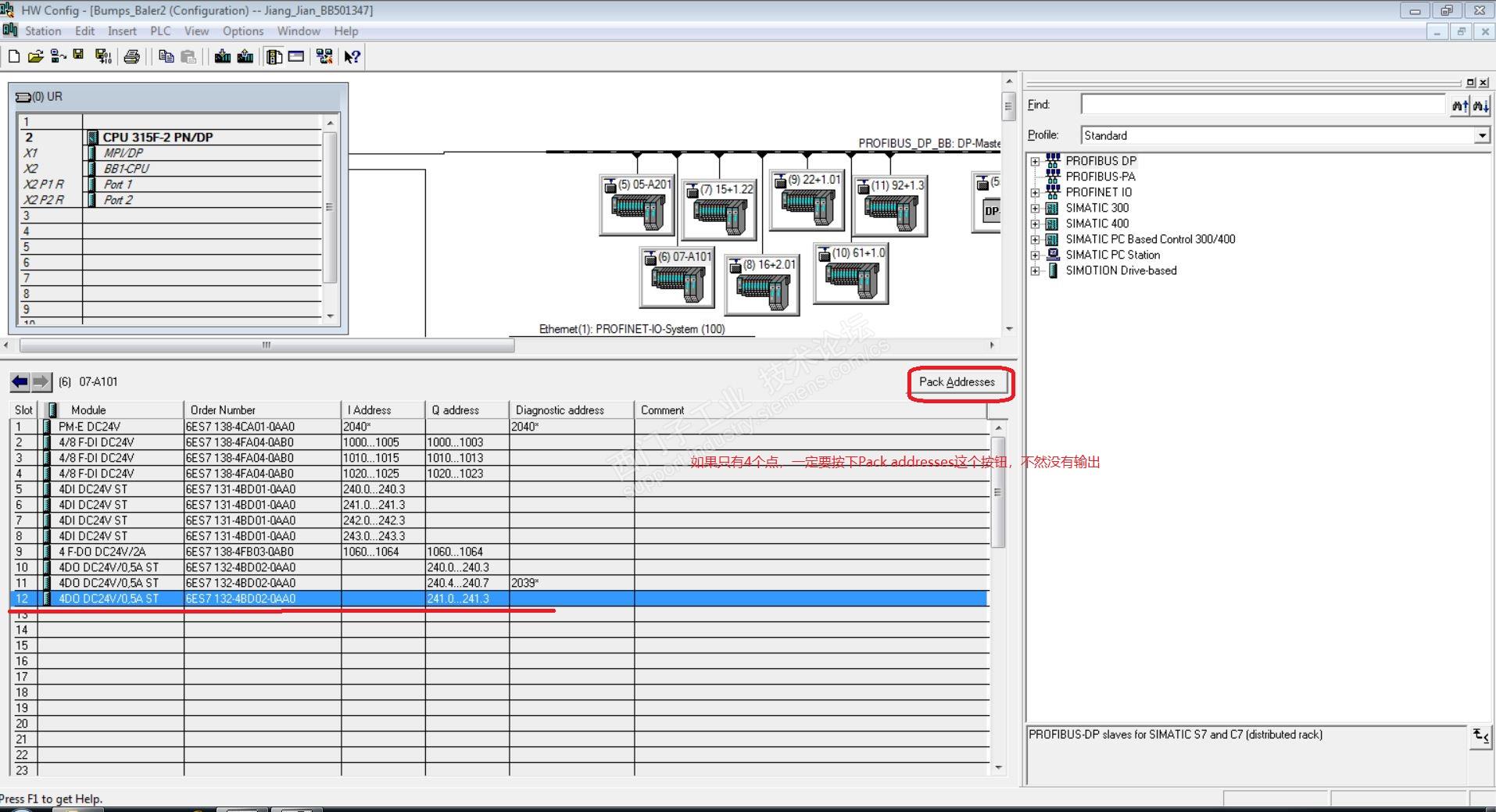Screen dimensions: 1496x812
Task: Click the I address cell 243.0...243.3
Action: pyautogui.click(x=383, y=536)
